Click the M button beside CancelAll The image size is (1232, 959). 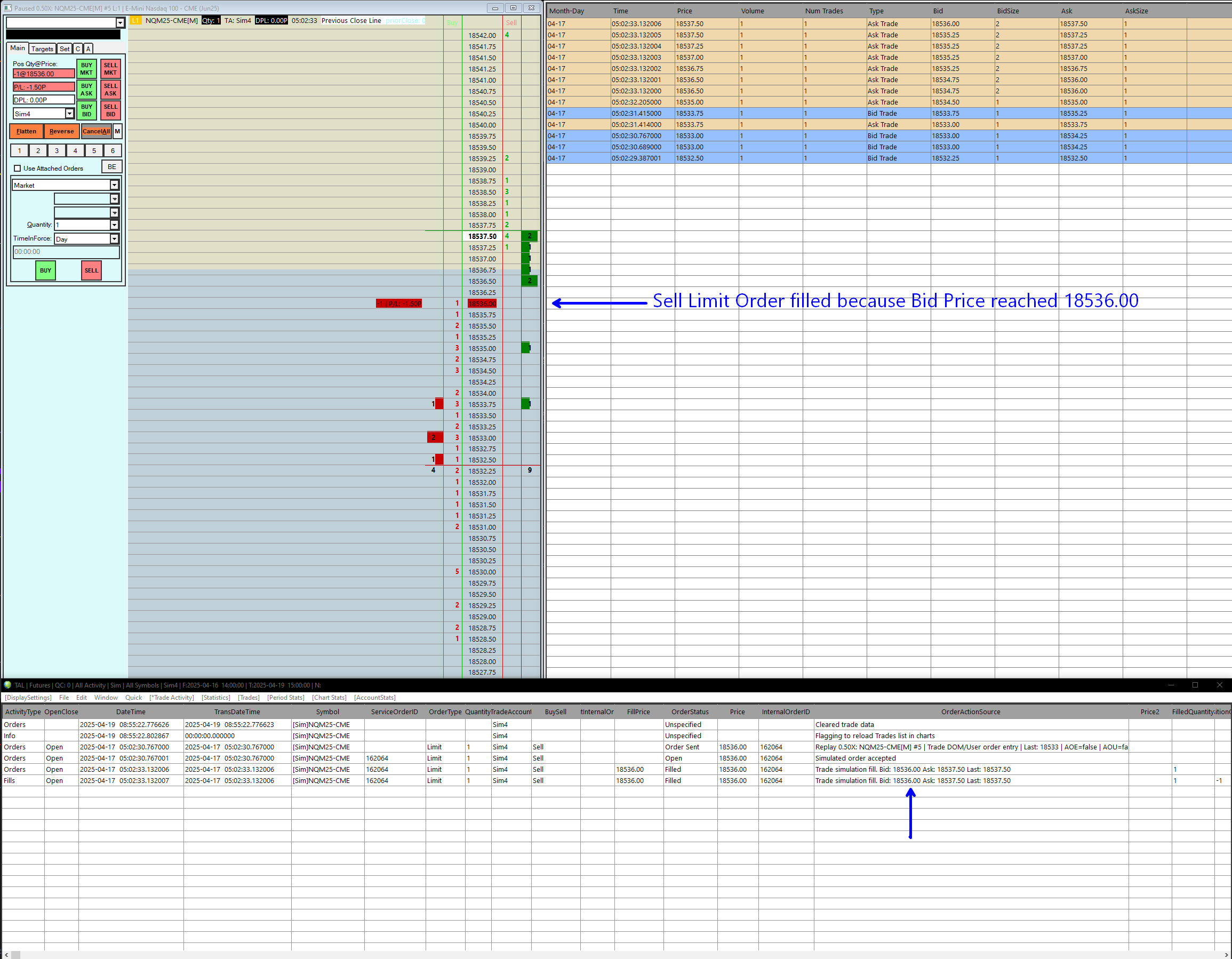(117, 131)
